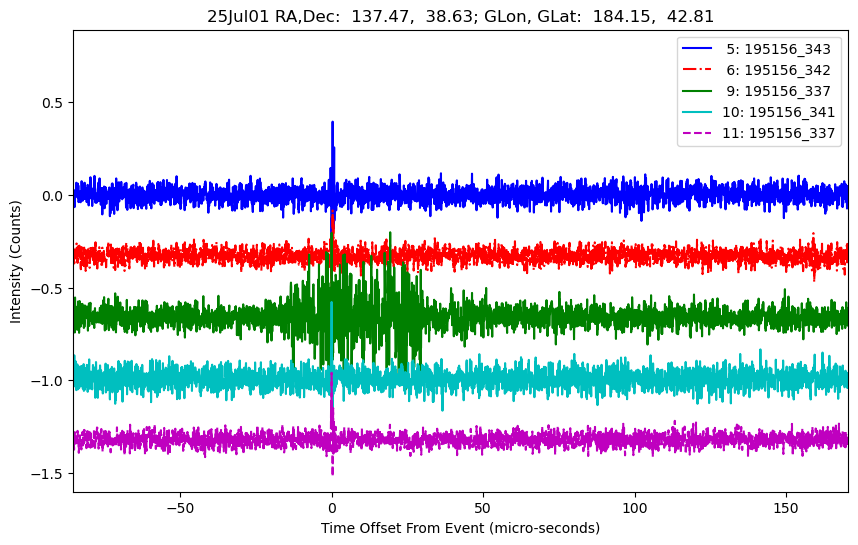Click the blue trace spike peak at time zero
Screen dimensions: 858x545
332,124
